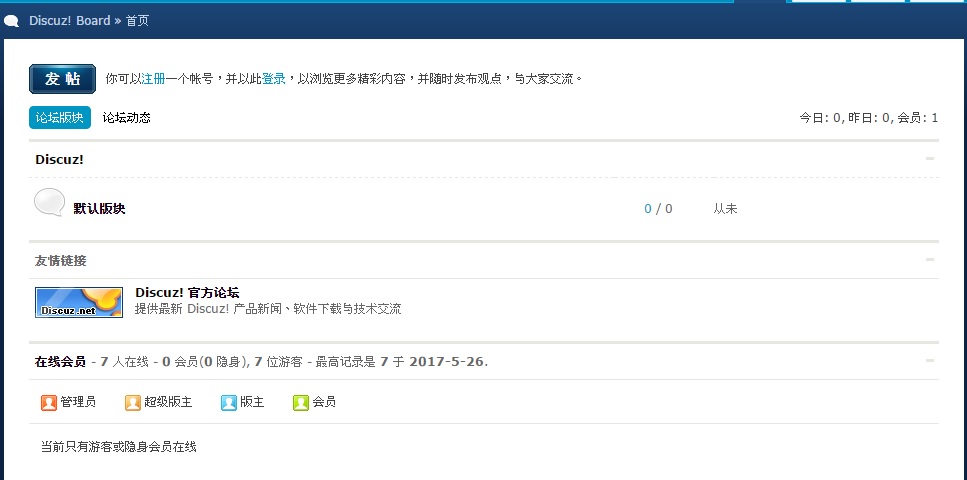Click the 当前只有游客或隐身会员在线 text
967x480 pixels.
tap(118, 447)
